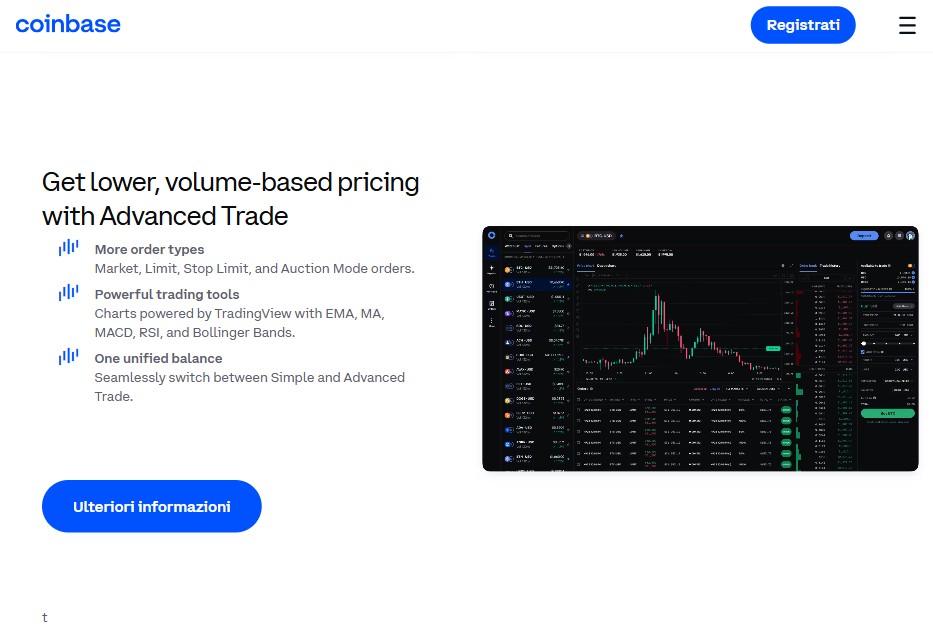Click the Ulteriori informazioni button
The width and height of the screenshot is (933, 631).
151,506
